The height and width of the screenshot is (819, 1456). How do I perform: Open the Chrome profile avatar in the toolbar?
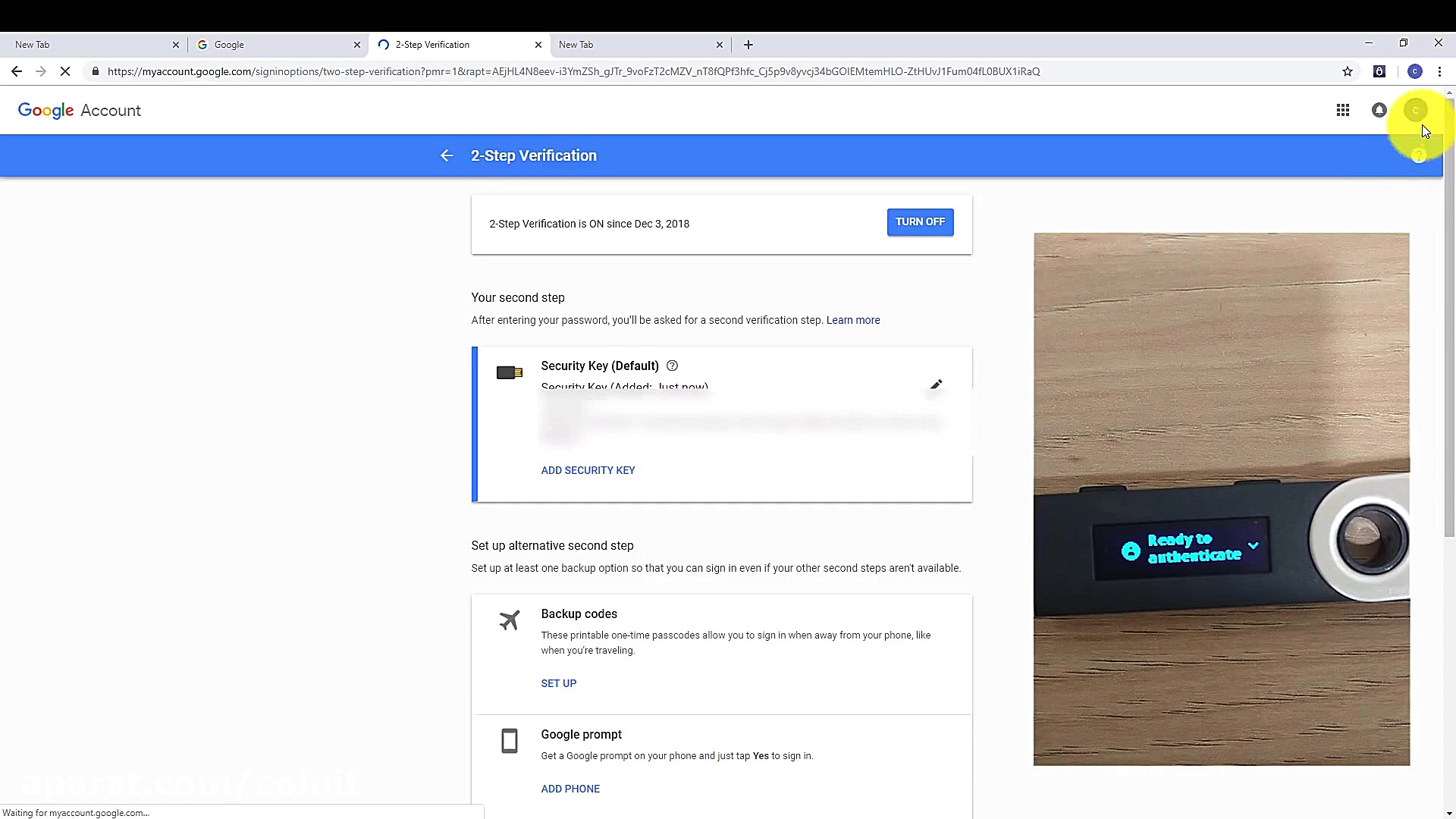1414,71
